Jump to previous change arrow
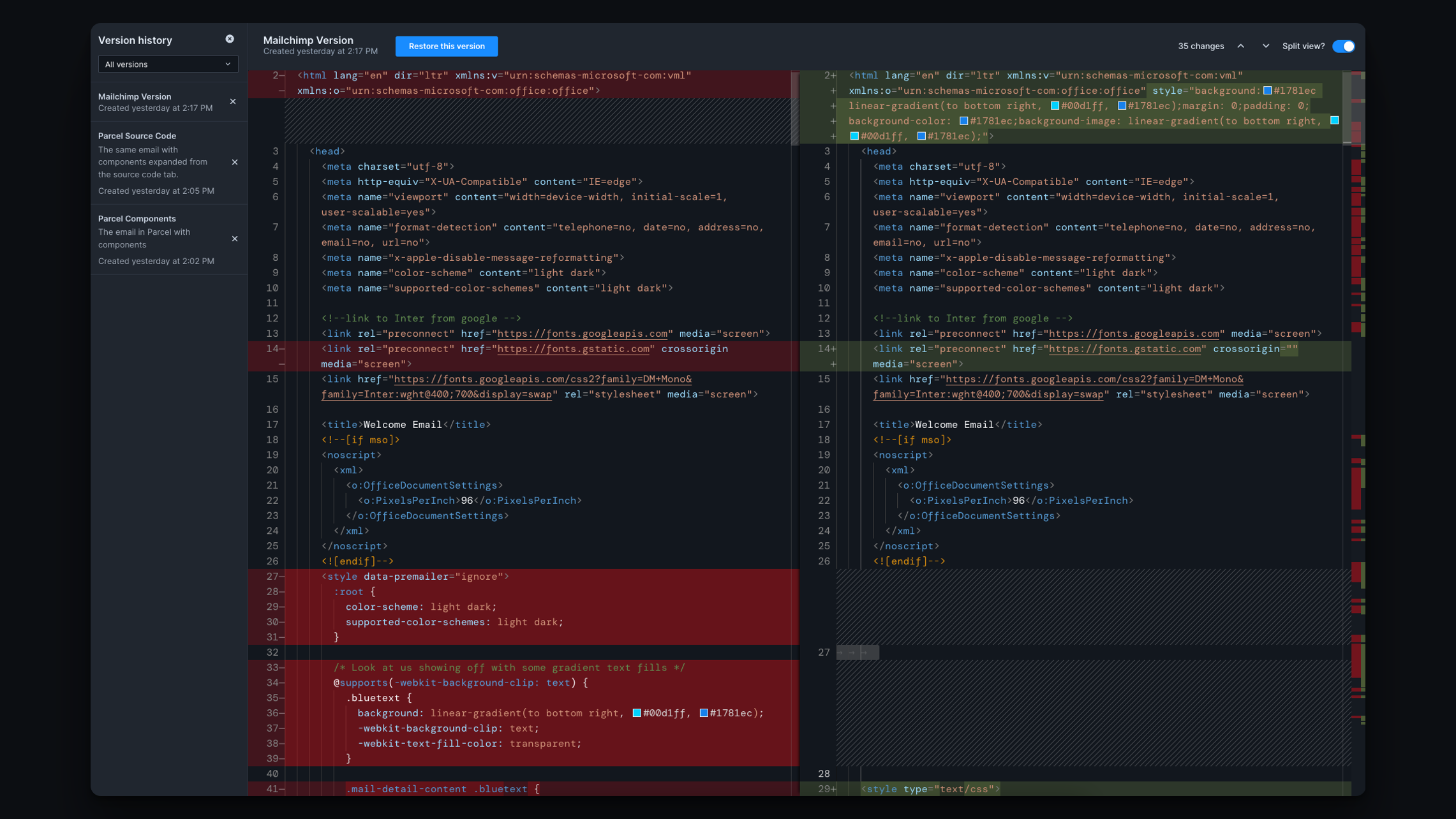The image size is (1456, 819). (x=1240, y=46)
